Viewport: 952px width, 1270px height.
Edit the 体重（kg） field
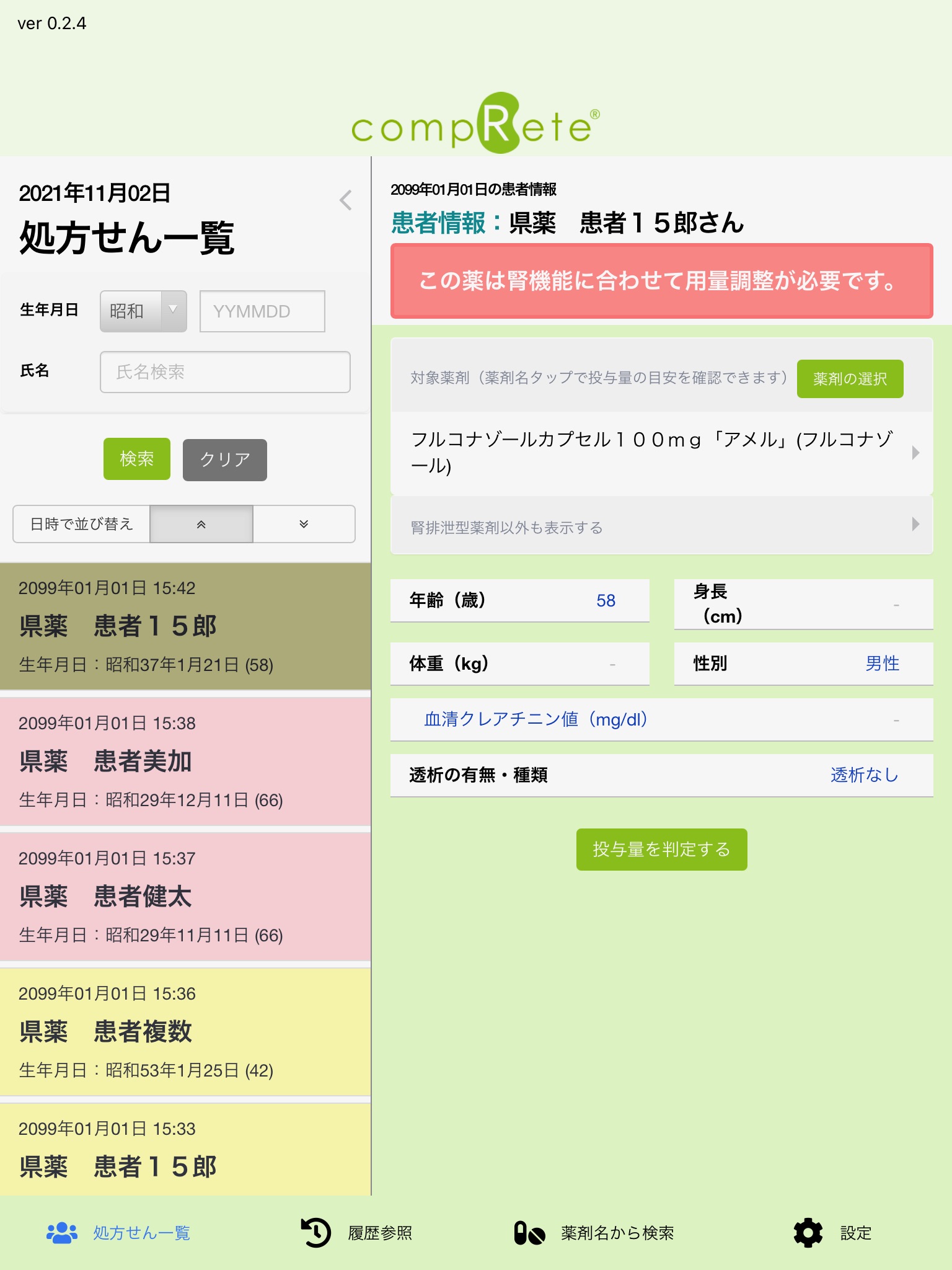point(519,664)
